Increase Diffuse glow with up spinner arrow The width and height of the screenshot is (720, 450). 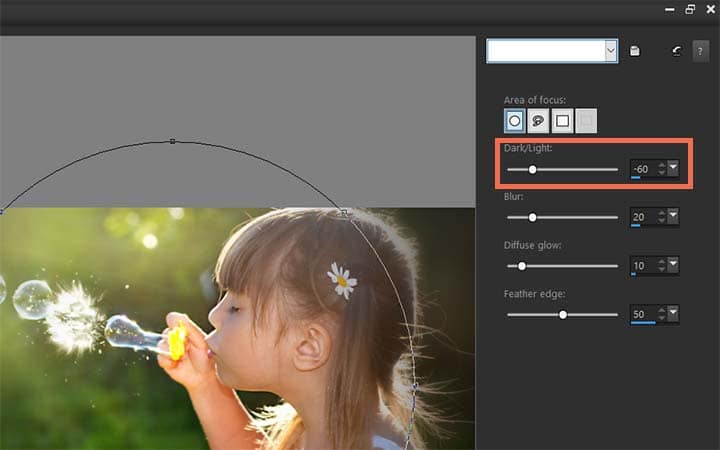tap(662, 261)
